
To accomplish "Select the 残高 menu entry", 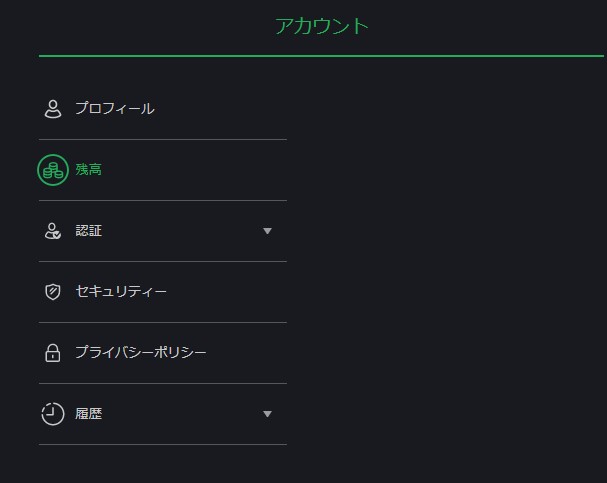I will click(89, 170).
